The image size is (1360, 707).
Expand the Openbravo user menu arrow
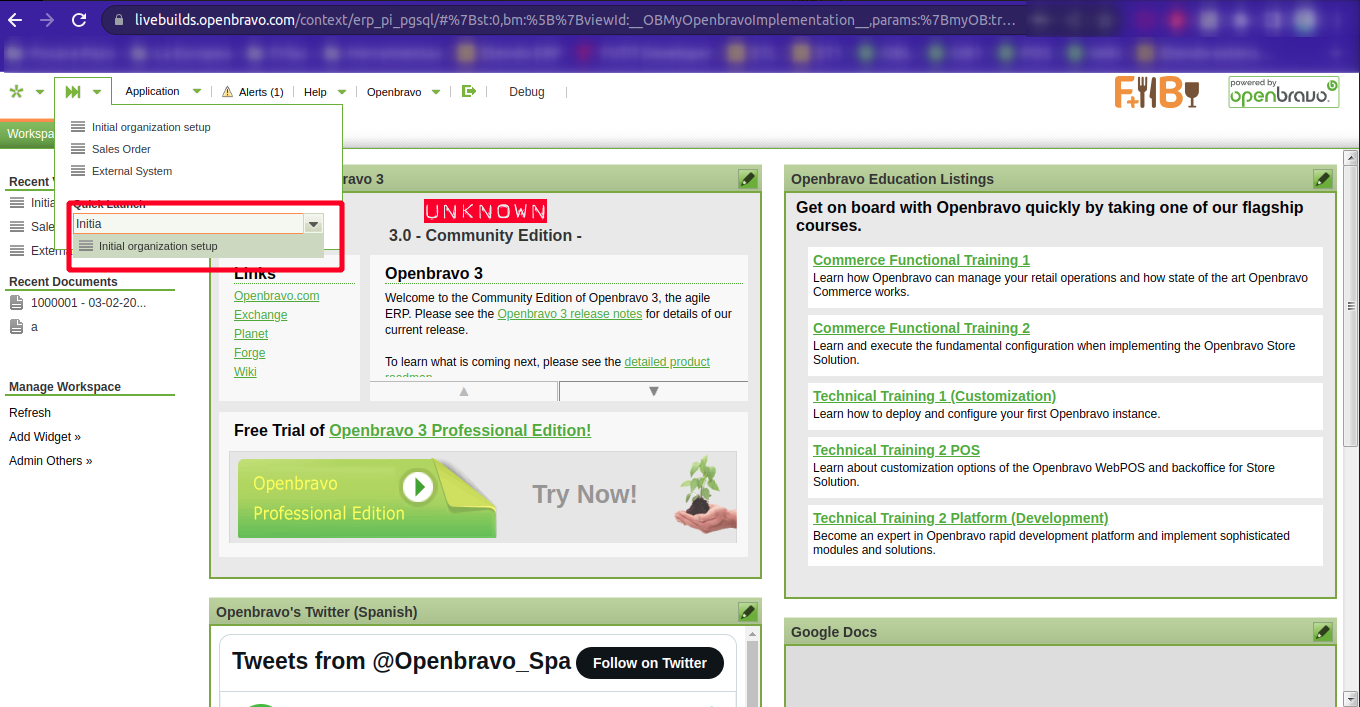pos(436,92)
